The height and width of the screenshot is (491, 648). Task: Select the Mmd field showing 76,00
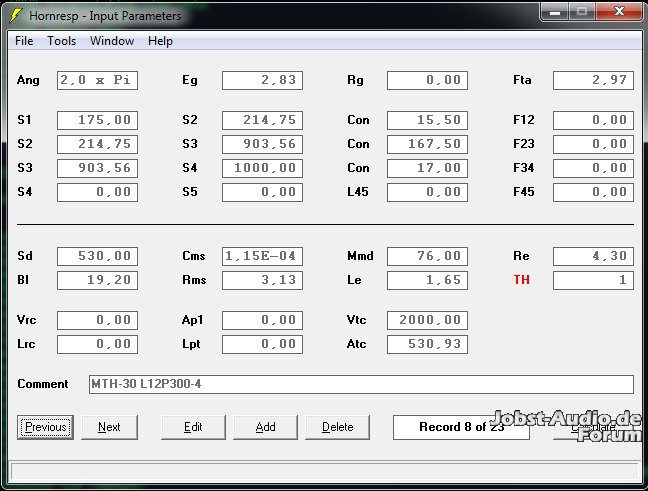click(x=427, y=256)
